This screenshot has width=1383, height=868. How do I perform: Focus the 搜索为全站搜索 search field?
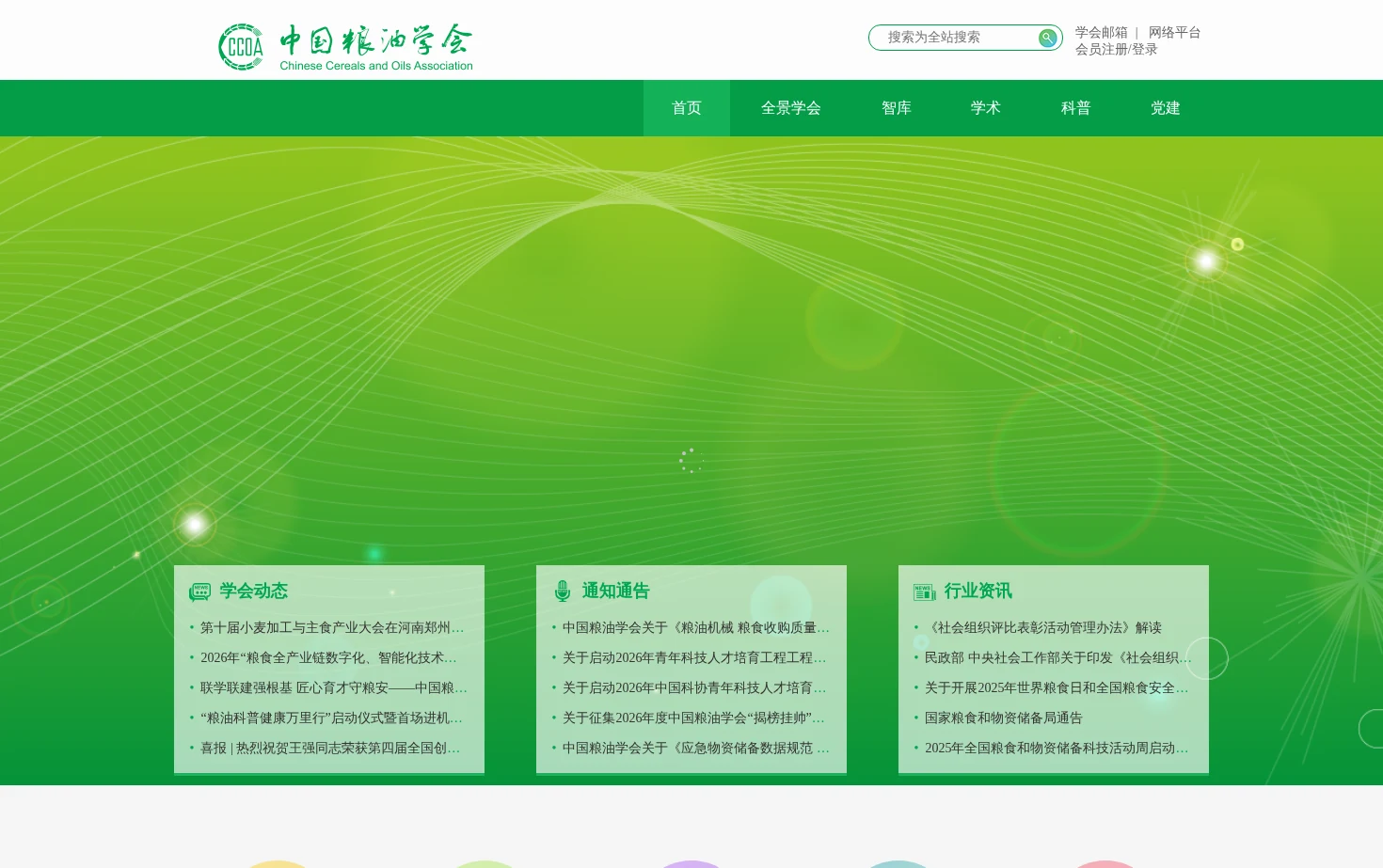tap(955, 38)
